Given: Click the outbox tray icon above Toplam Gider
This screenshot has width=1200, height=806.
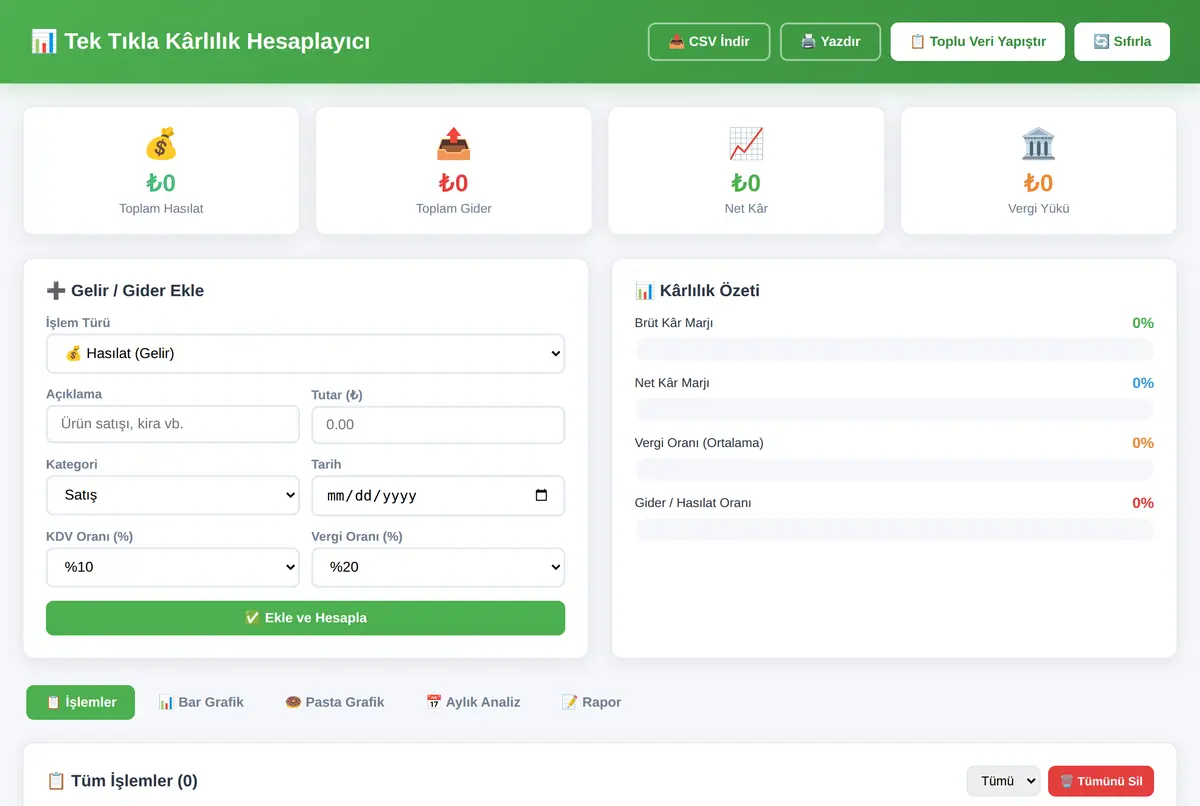Looking at the screenshot, I should pos(453,144).
